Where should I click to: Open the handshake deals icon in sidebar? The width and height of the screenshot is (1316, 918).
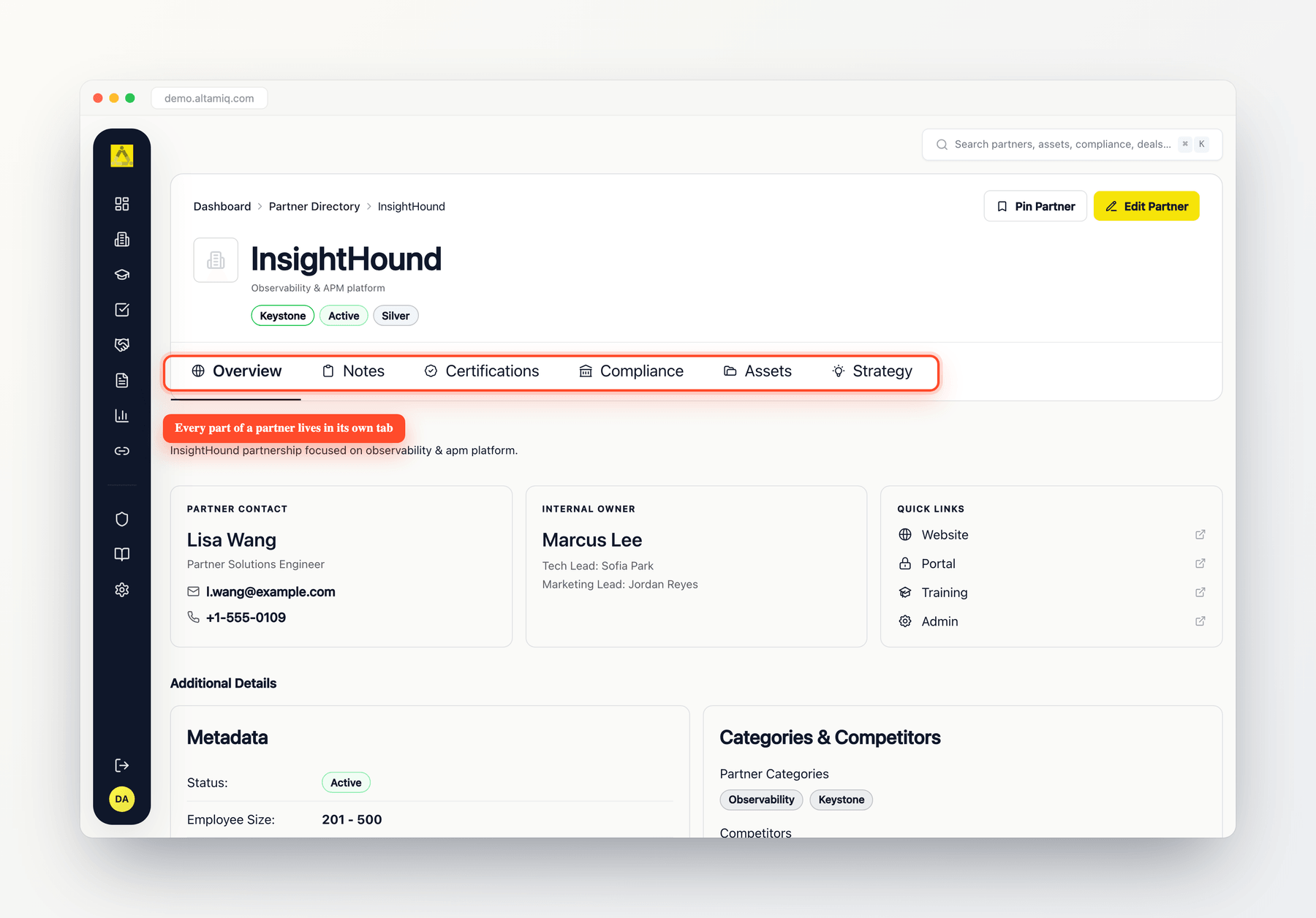[122, 345]
